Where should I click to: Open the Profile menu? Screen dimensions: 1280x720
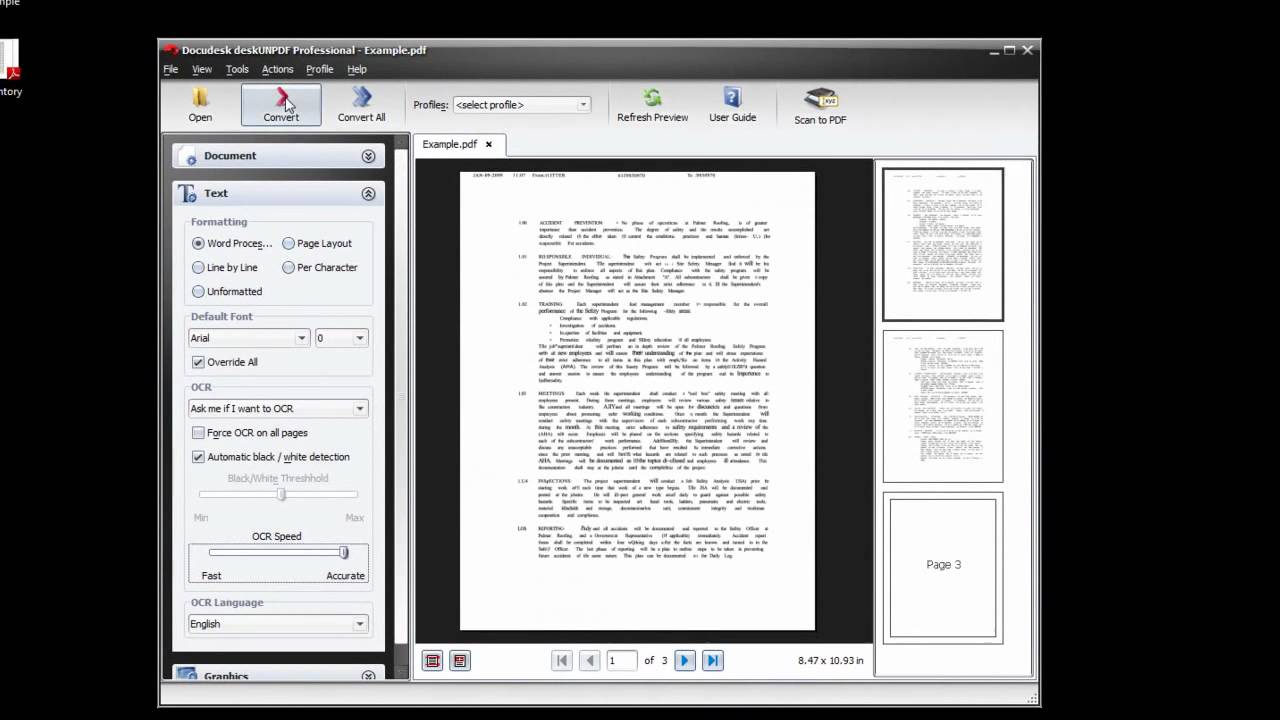click(320, 69)
